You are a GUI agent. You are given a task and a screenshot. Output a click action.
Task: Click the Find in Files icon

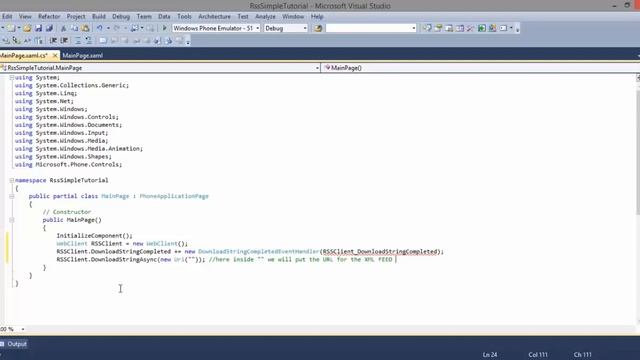click(318, 28)
